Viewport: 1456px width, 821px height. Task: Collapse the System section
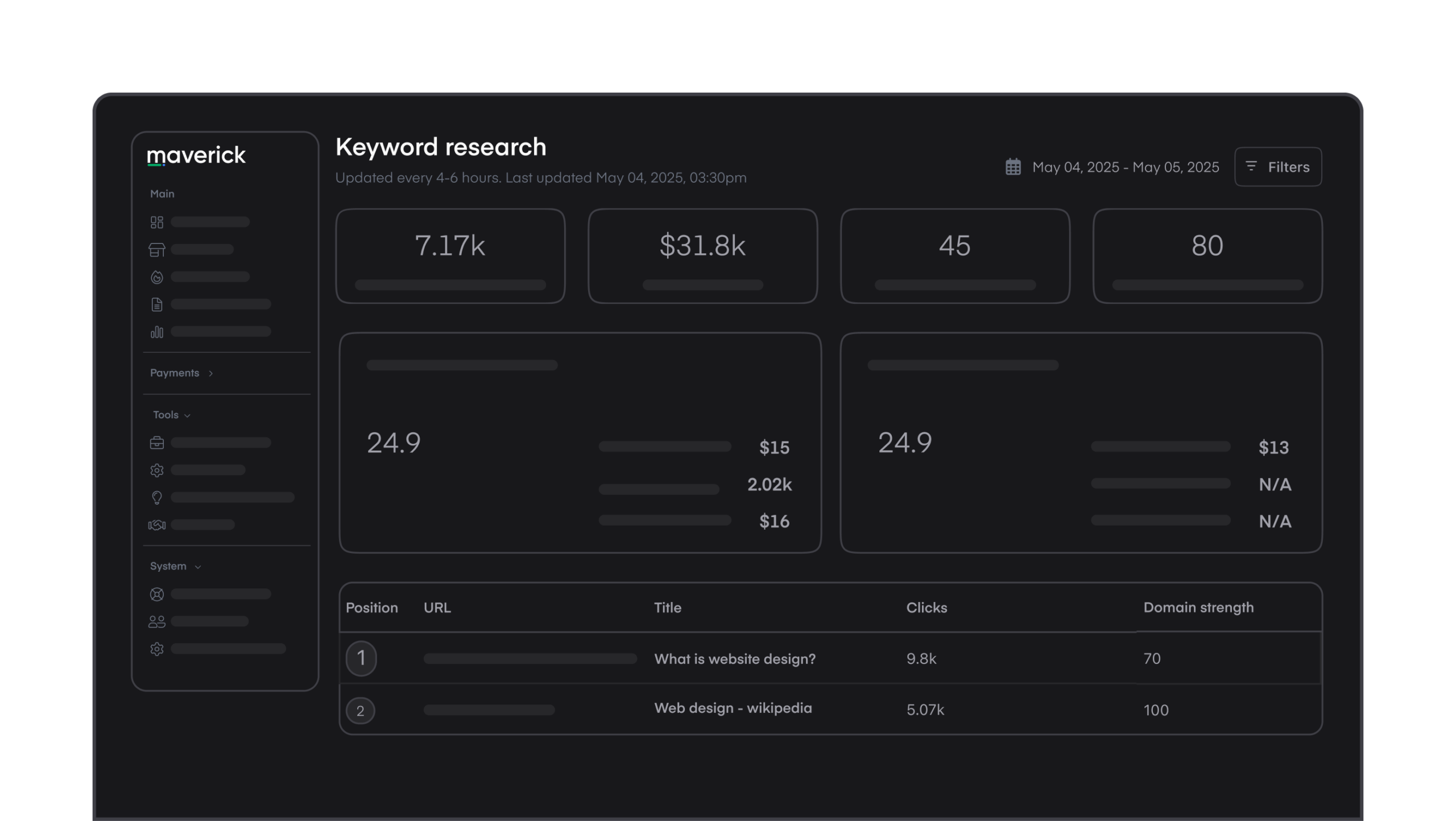click(198, 566)
